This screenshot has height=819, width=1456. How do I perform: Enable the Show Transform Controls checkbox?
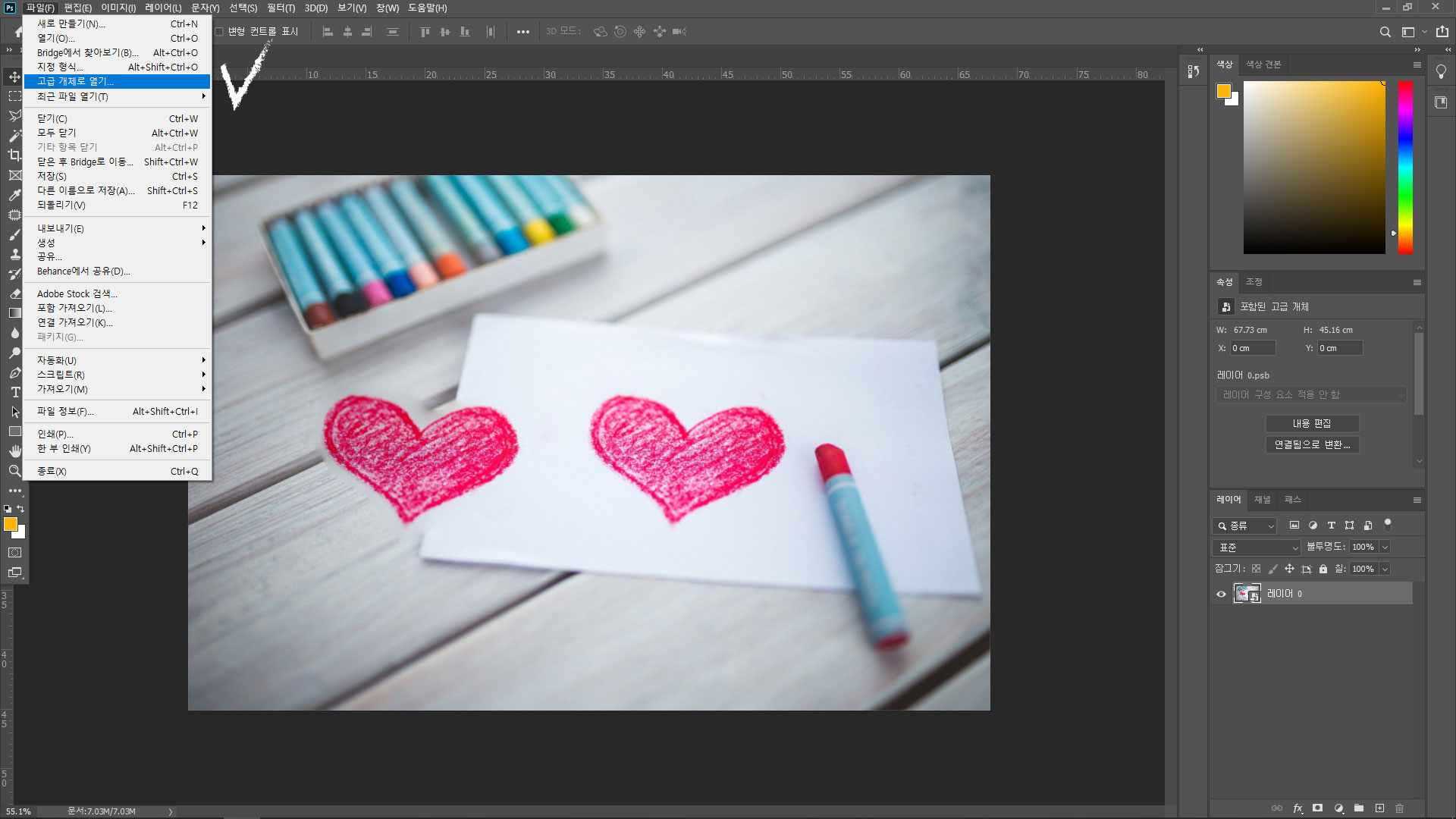coord(219,32)
